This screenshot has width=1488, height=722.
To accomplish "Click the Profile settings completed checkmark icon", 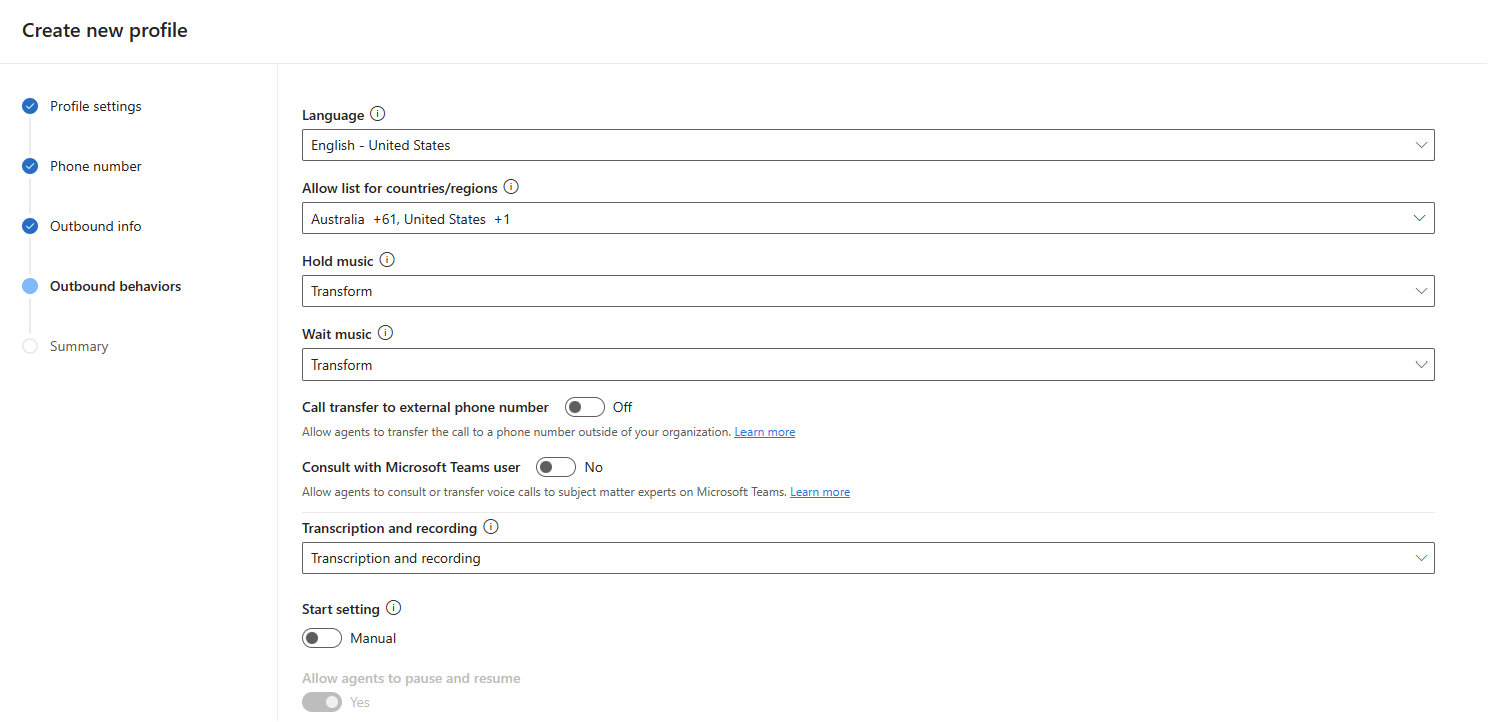I will click(30, 106).
